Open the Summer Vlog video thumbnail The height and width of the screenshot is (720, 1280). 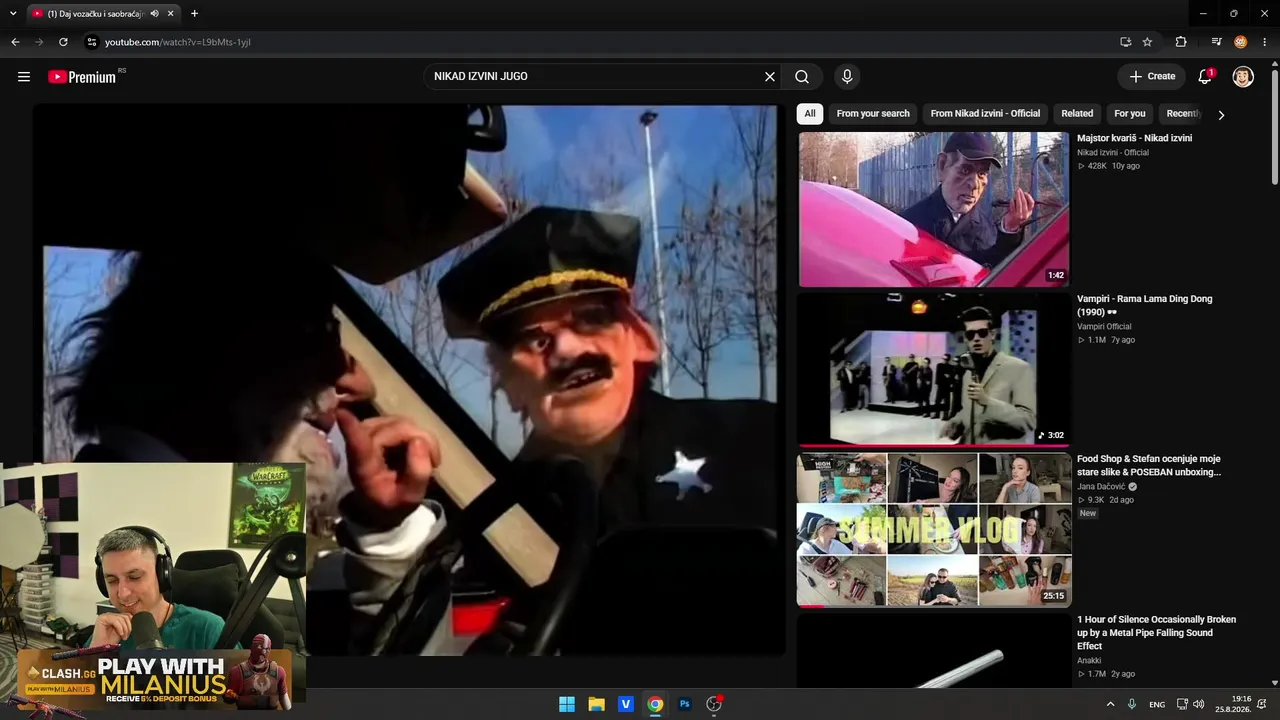pos(934,530)
